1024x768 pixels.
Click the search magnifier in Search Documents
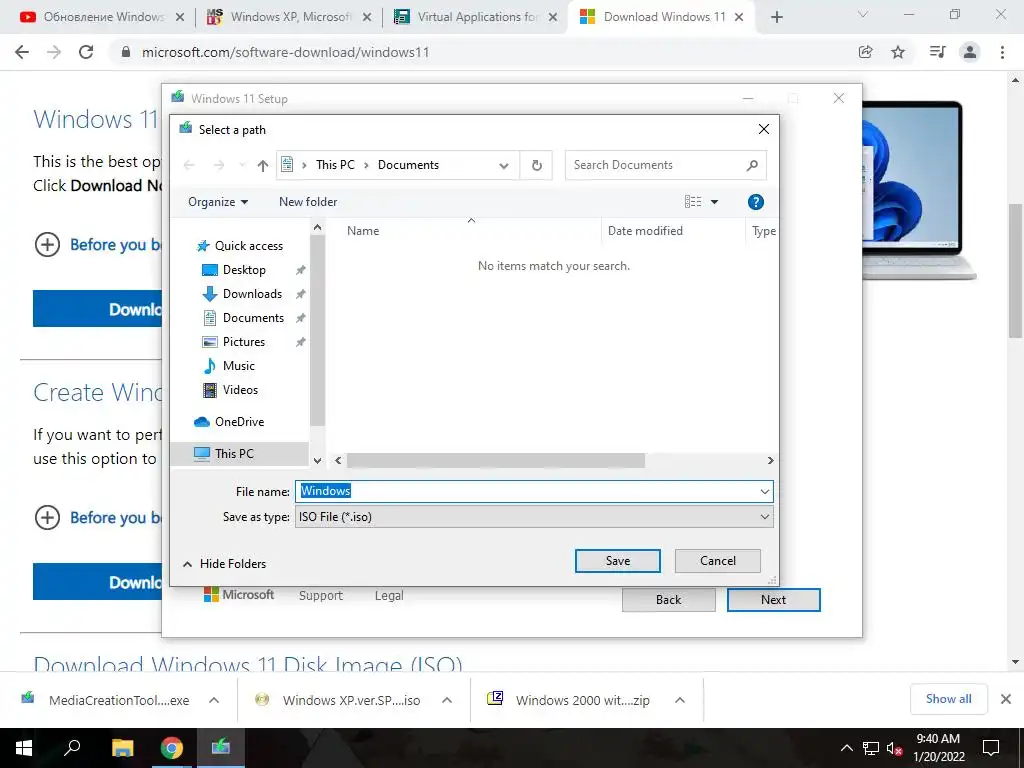point(752,165)
